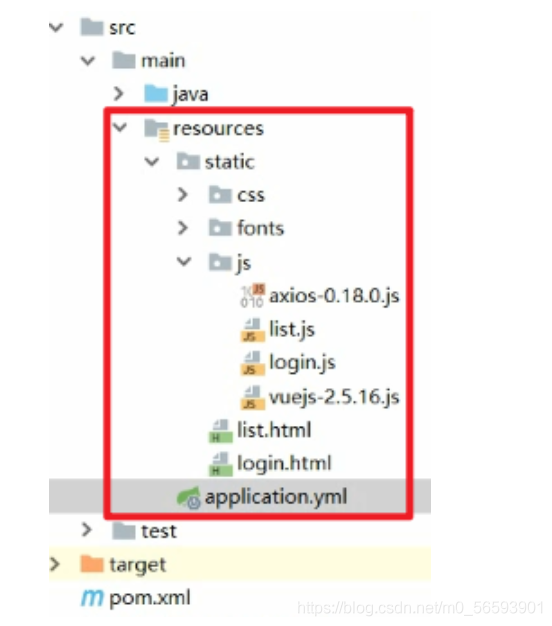Click the list.js JavaScript file icon
The height and width of the screenshot is (626, 552).
[252, 330]
